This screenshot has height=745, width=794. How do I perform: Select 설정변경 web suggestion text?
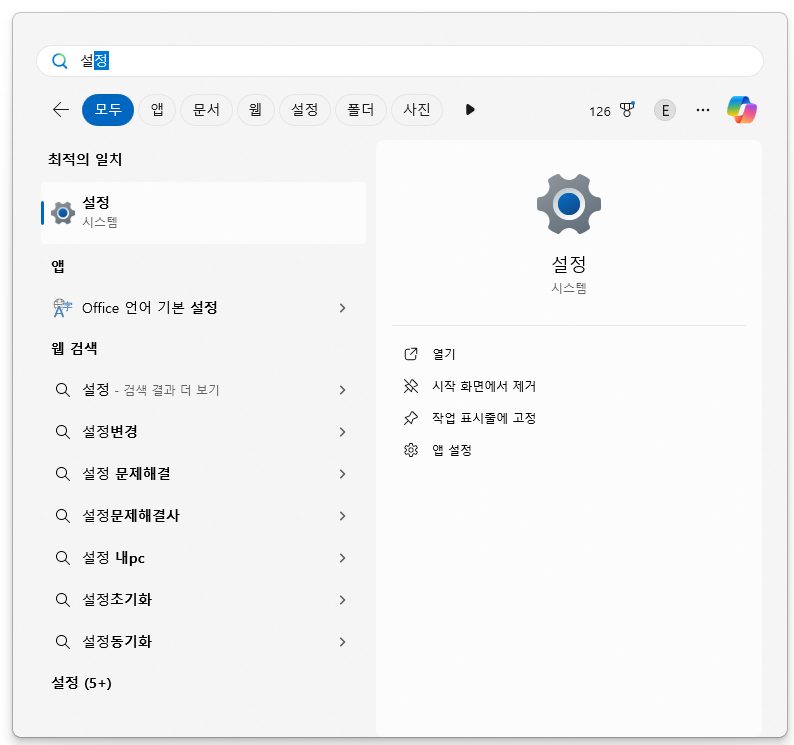(x=110, y=432)
